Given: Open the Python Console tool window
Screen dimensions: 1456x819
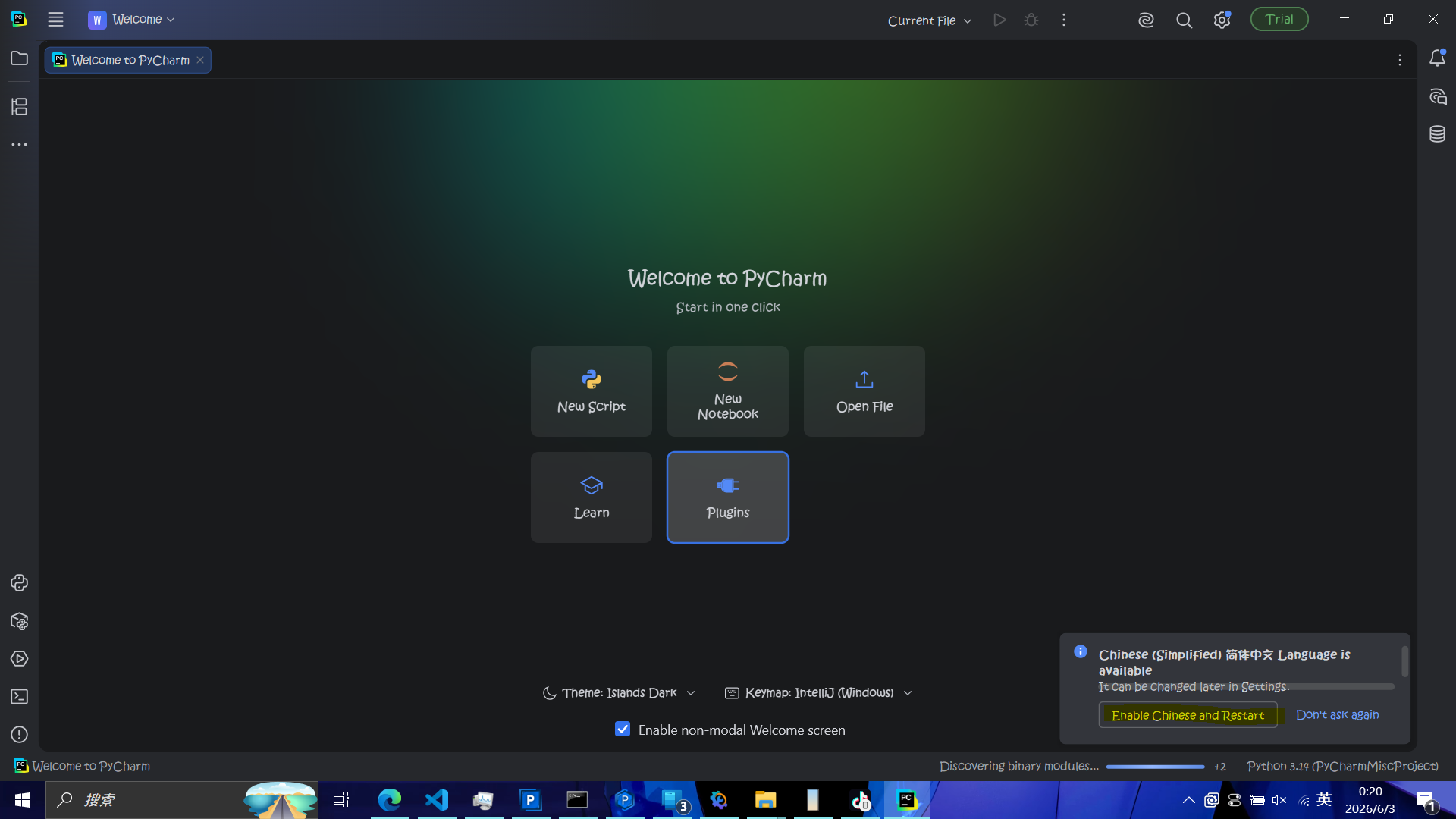Looking at the screenshot, I should 20,582.
